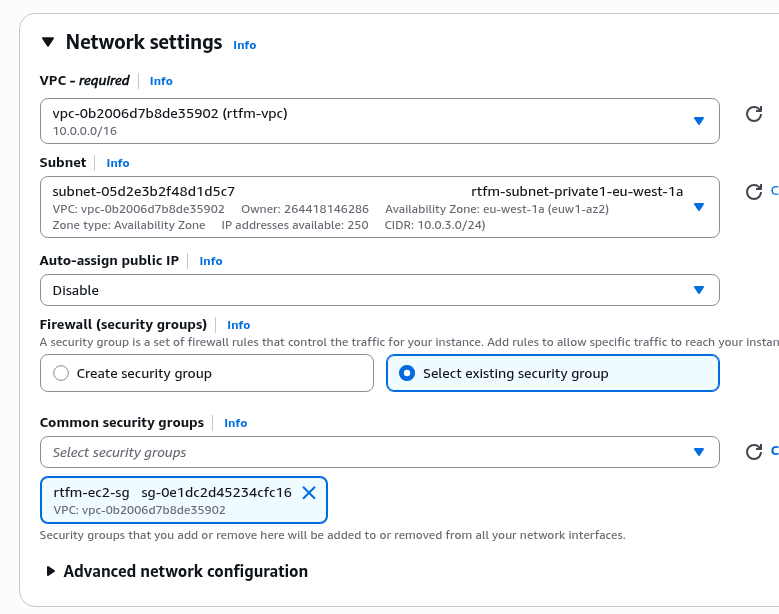Show Info for Common security groups

click(x=235, y=423)
